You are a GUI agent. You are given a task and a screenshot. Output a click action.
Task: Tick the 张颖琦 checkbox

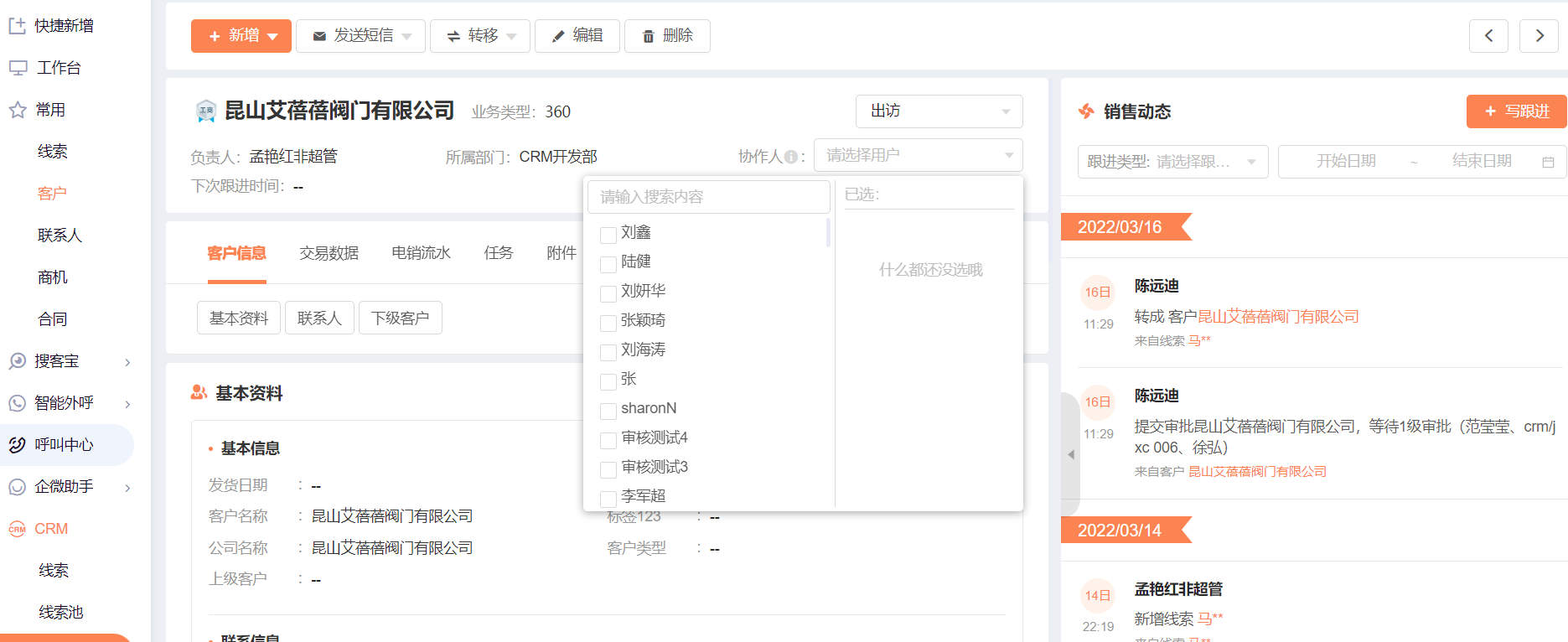pos(608,324)
